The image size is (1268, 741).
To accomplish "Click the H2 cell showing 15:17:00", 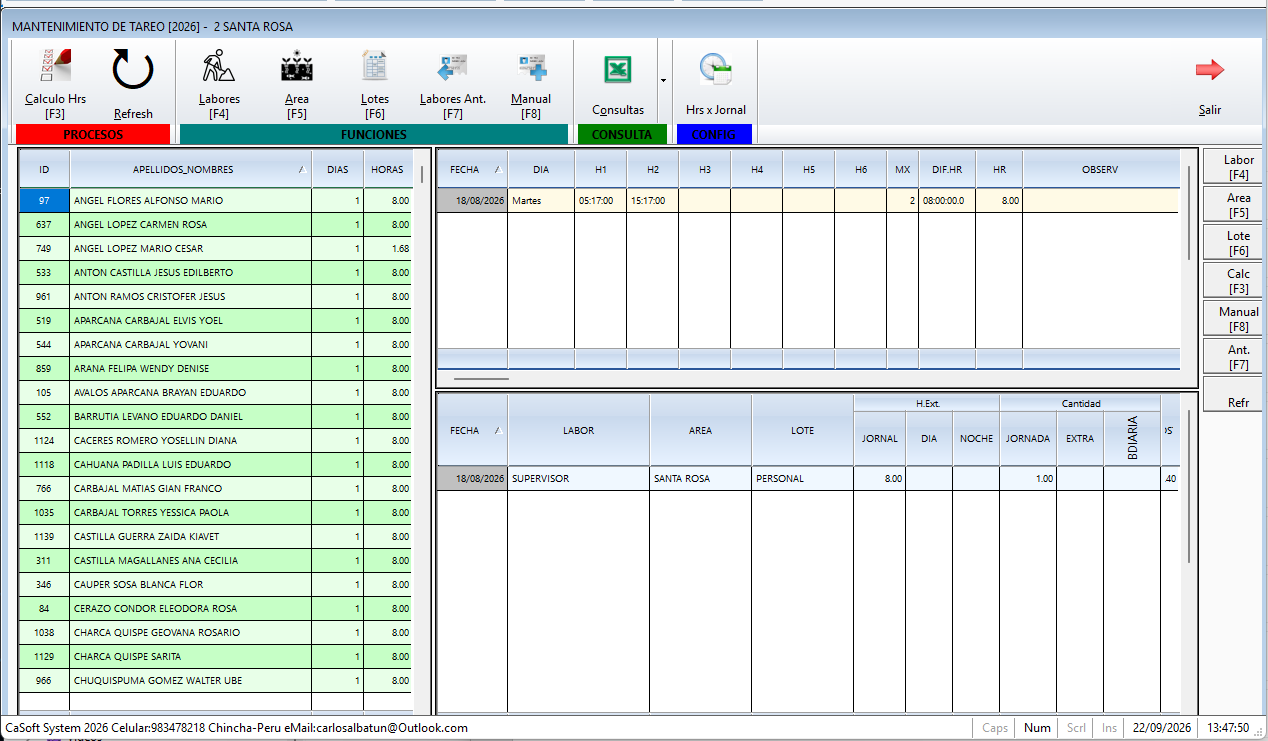I will coord(653,200).
